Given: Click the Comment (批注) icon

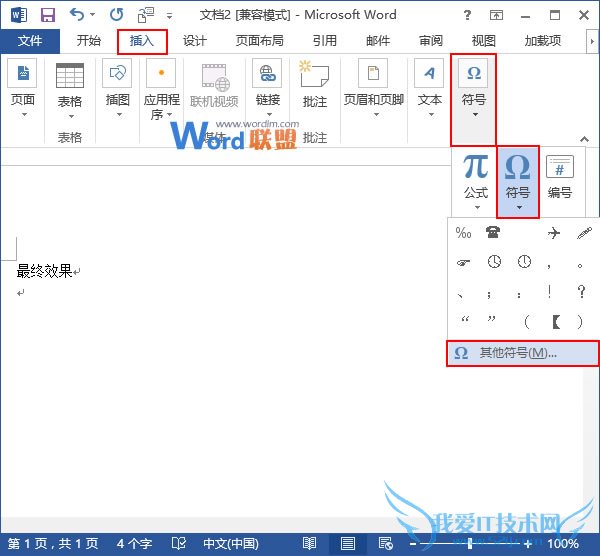Looking at the screenshot, I should tap(315, 73).
